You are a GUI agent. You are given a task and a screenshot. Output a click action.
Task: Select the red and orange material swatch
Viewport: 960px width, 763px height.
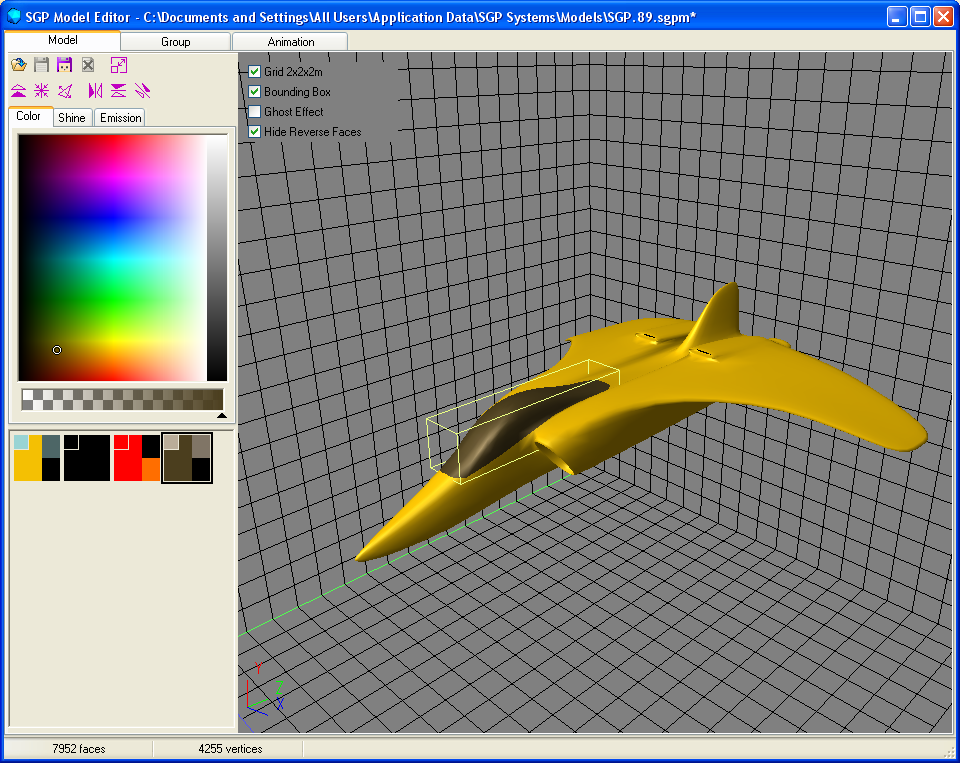pyautogui.click(x=136, y=458)
